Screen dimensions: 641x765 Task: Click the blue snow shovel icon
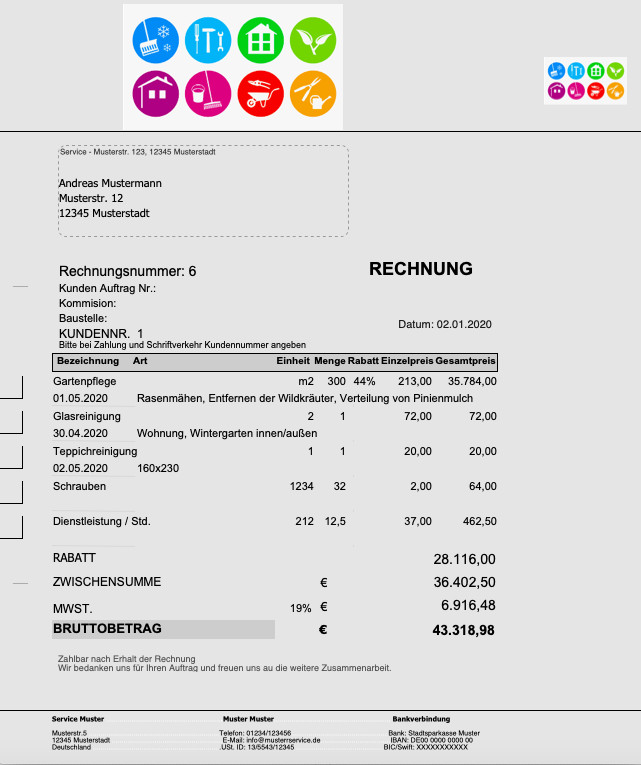click(156, 40)
